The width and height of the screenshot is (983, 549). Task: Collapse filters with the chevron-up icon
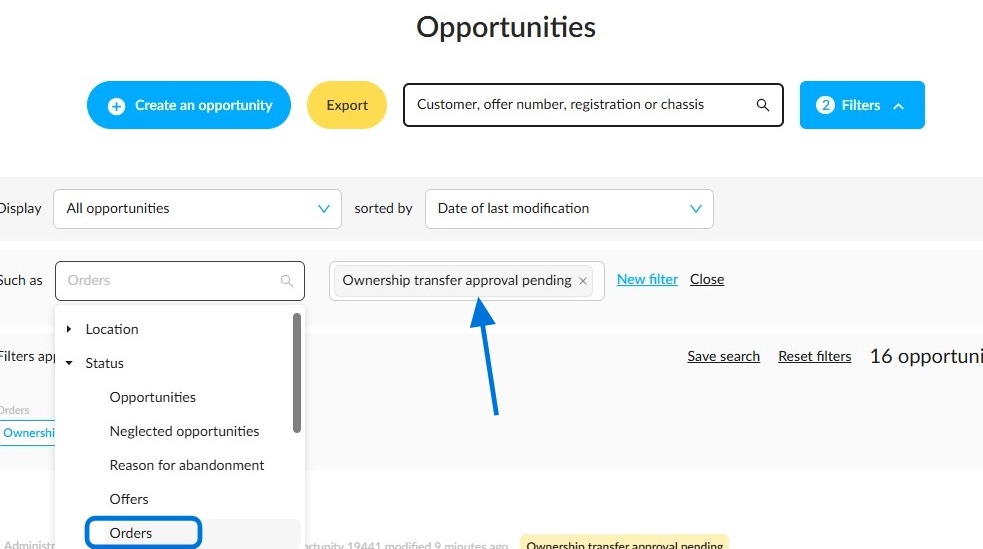[x=898, y=106]
